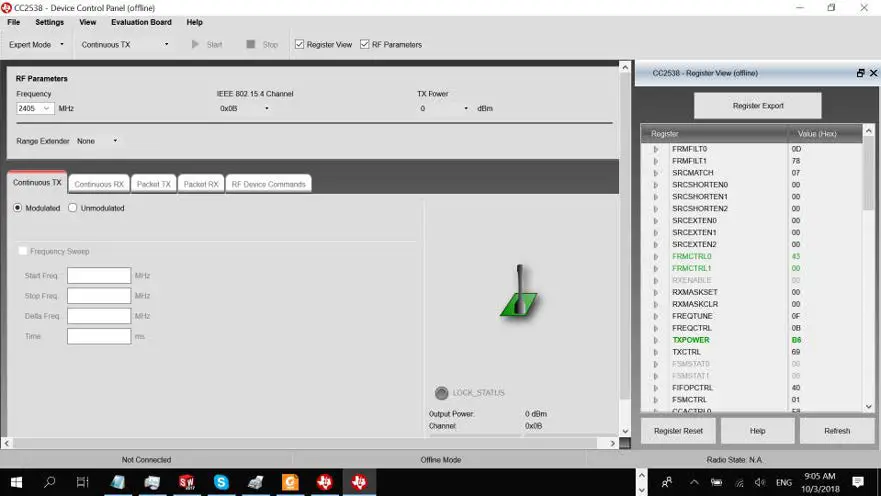This screenshot has width=881, height=496.
Task: Open taskbar search
Action: point(49,482)
